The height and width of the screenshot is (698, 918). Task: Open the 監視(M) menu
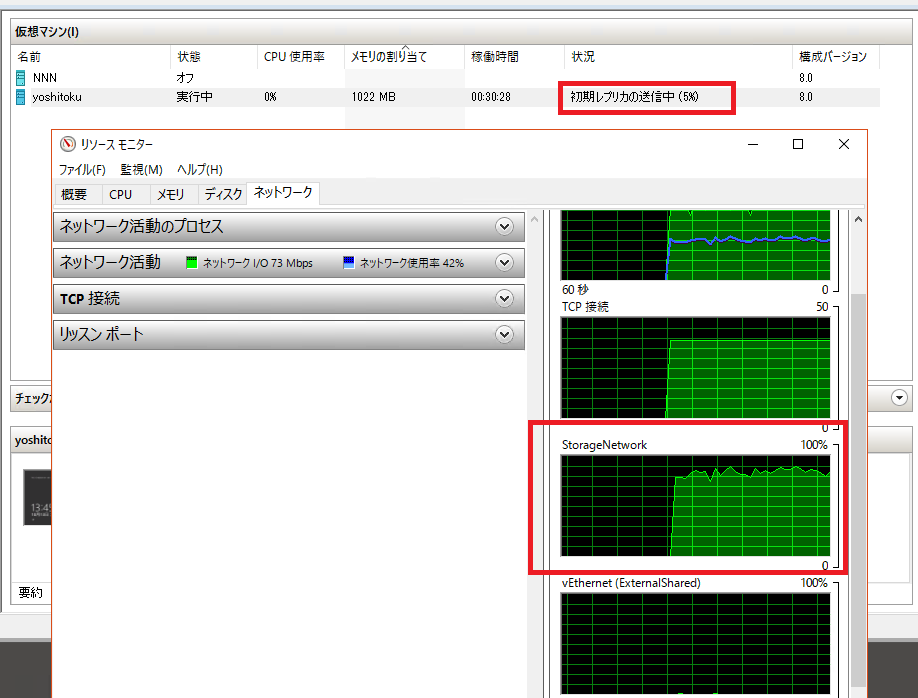(x=141, y=169)
